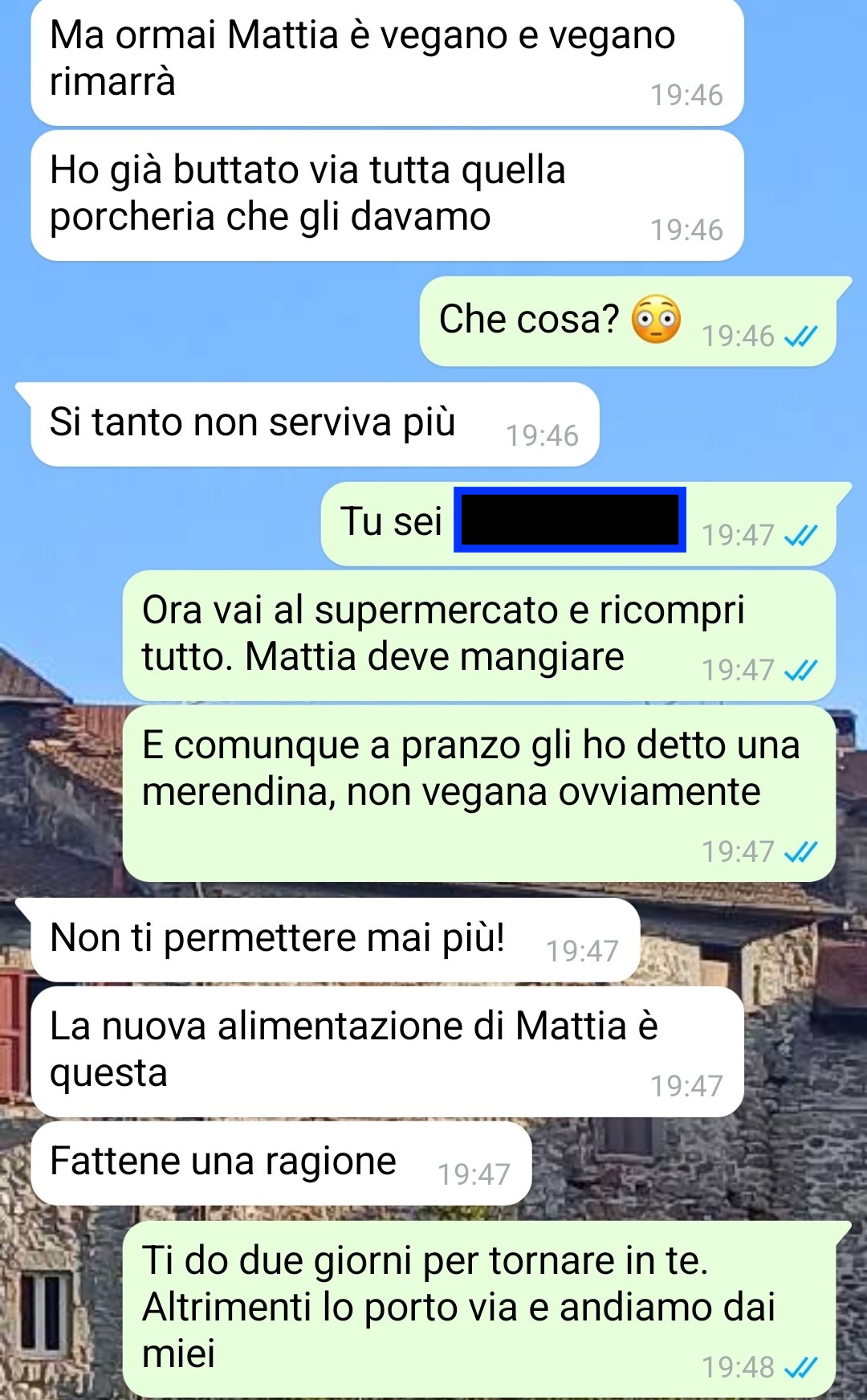Tap the 'Ora vai al supermercato e ricompri tutto' bubble
The width and height of the screenshot is (867, 1400).
click(479, 635)
